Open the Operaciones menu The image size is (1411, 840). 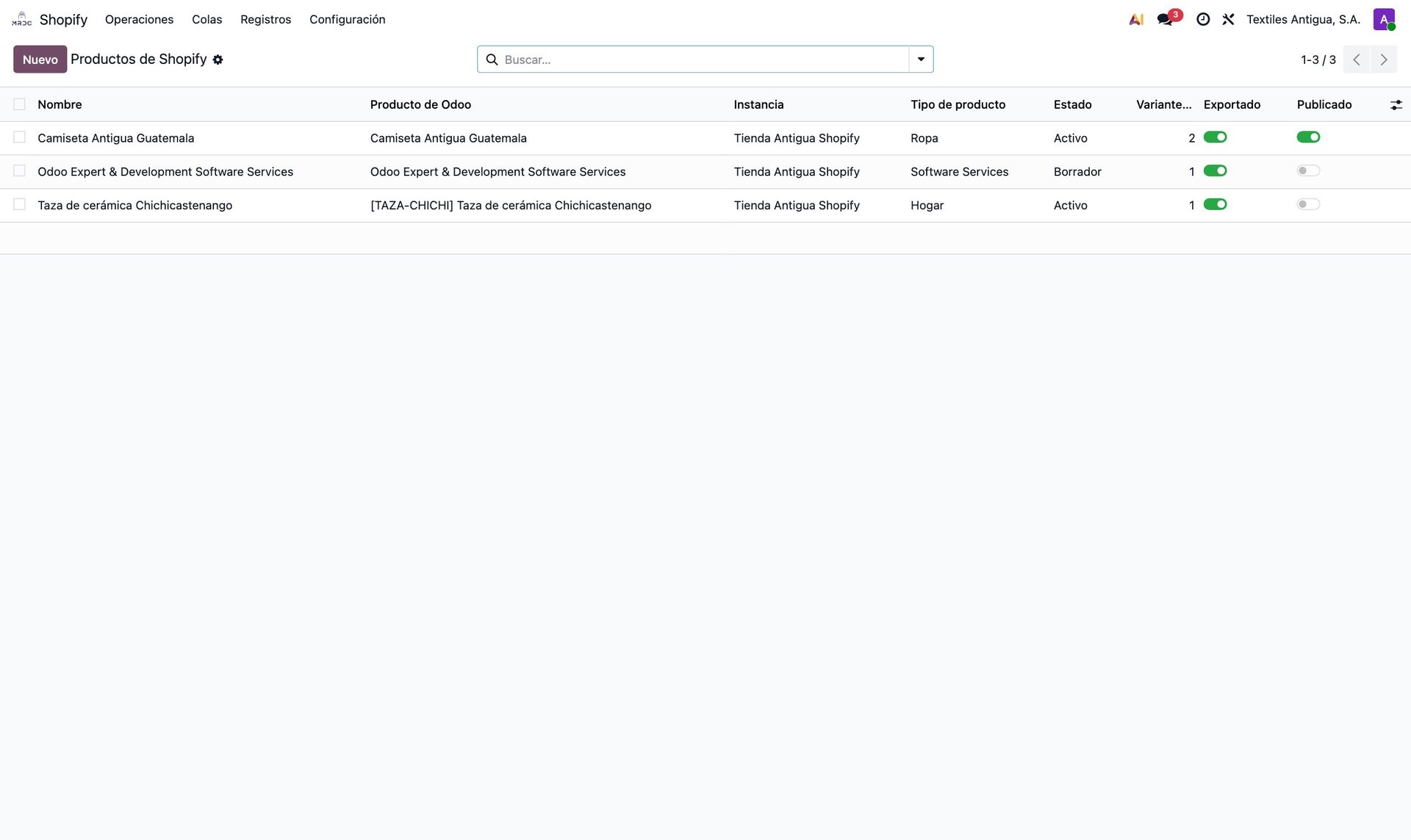(x=139, y=20)
